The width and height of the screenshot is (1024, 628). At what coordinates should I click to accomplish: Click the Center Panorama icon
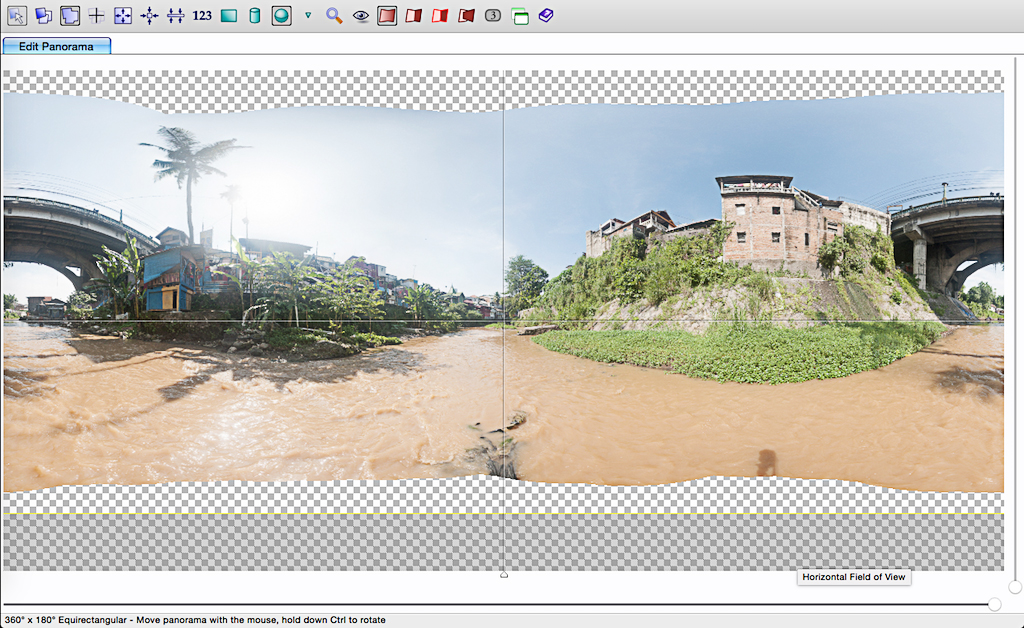coord(149,15)
